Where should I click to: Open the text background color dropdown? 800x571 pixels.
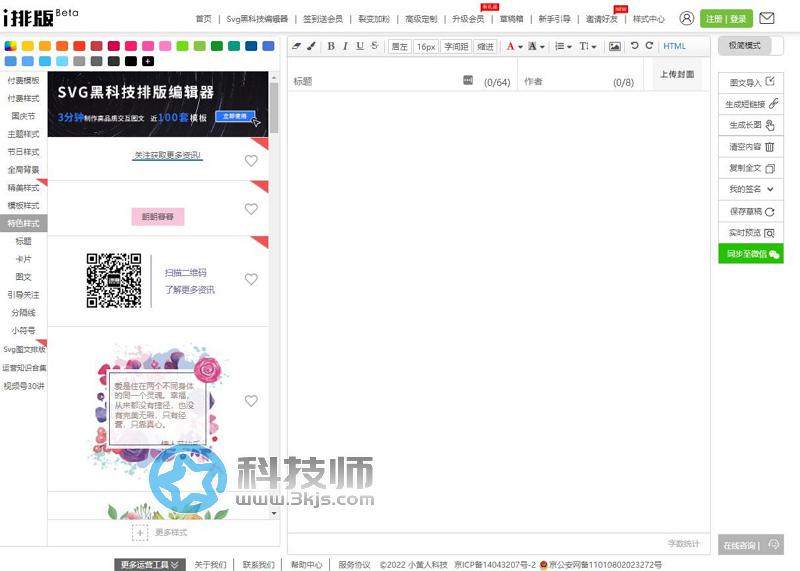[x=536, y=46]
